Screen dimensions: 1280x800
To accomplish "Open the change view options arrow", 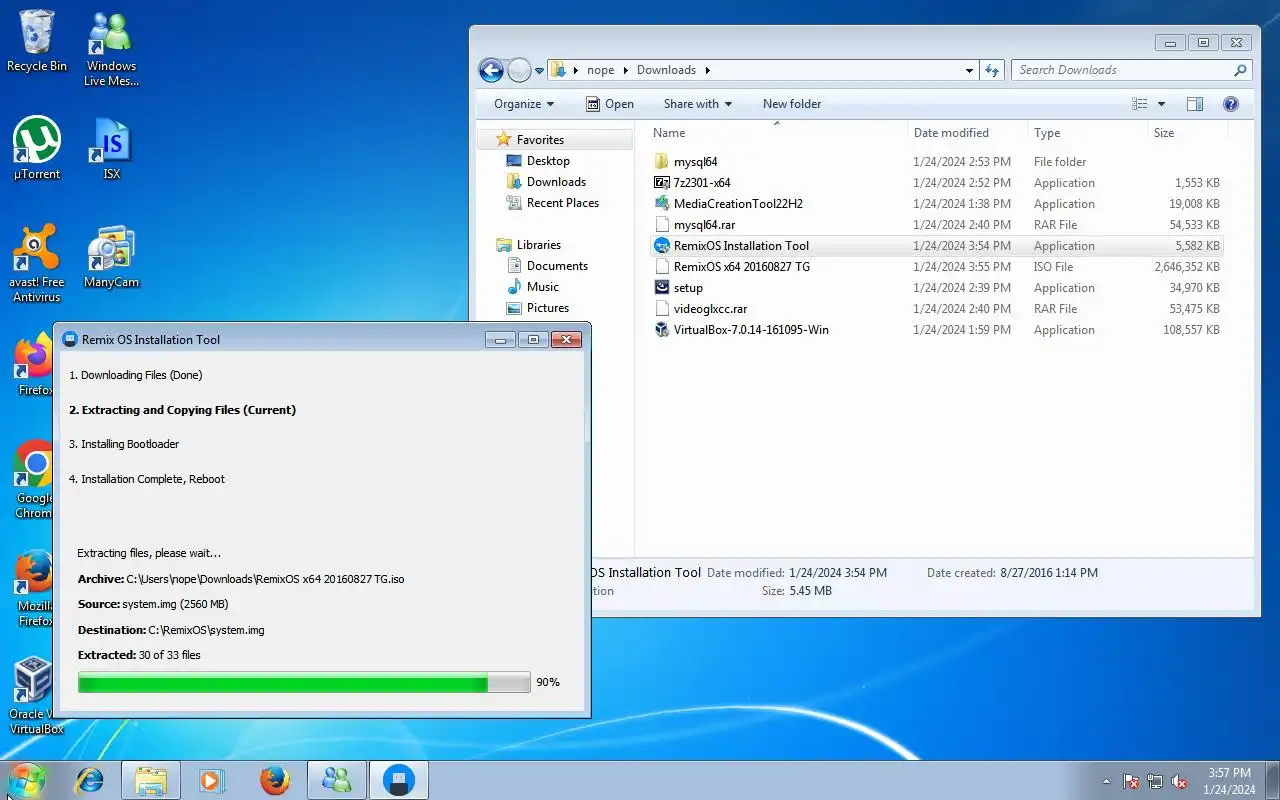I will click(x=1161, y=104).
